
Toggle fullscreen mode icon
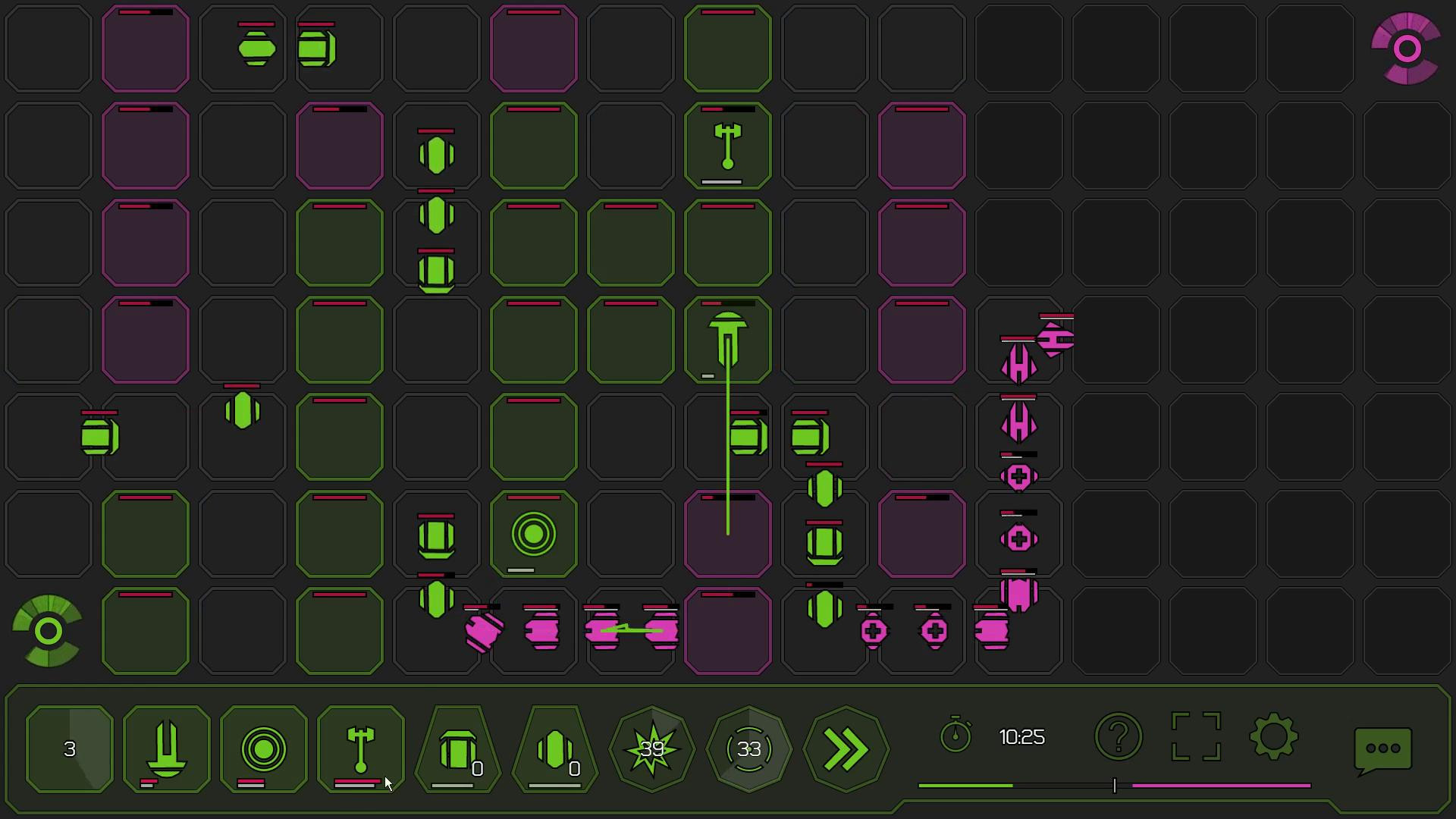1196,736
